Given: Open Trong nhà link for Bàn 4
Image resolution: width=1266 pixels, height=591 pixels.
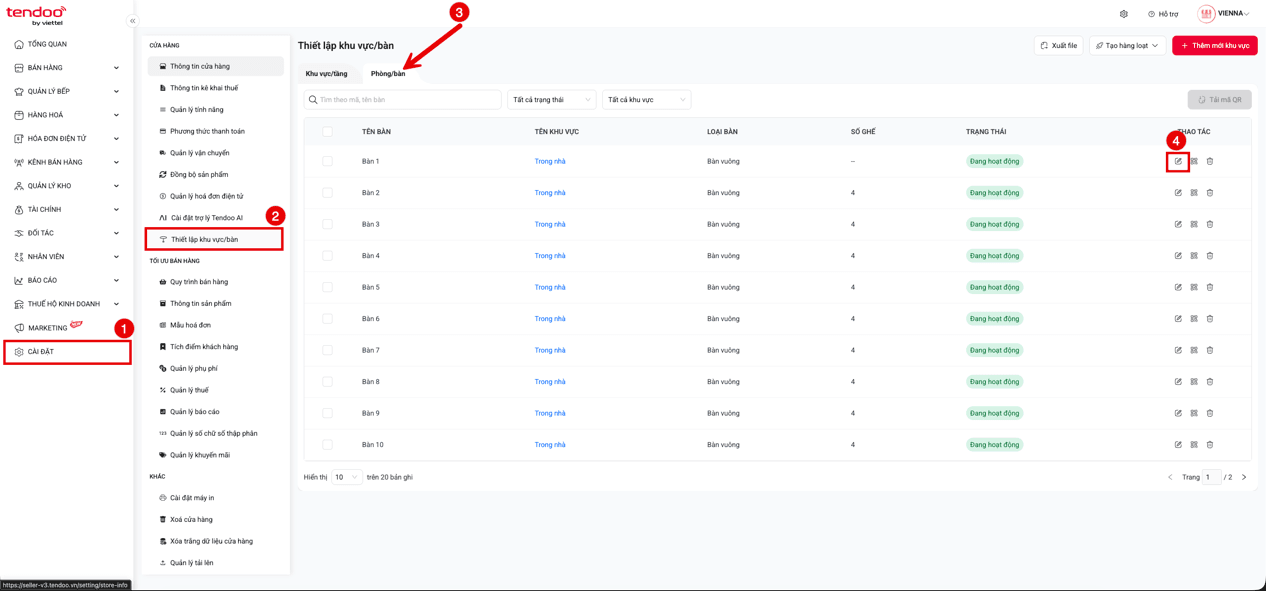Looking at the screenshot, I should [550, 256].
